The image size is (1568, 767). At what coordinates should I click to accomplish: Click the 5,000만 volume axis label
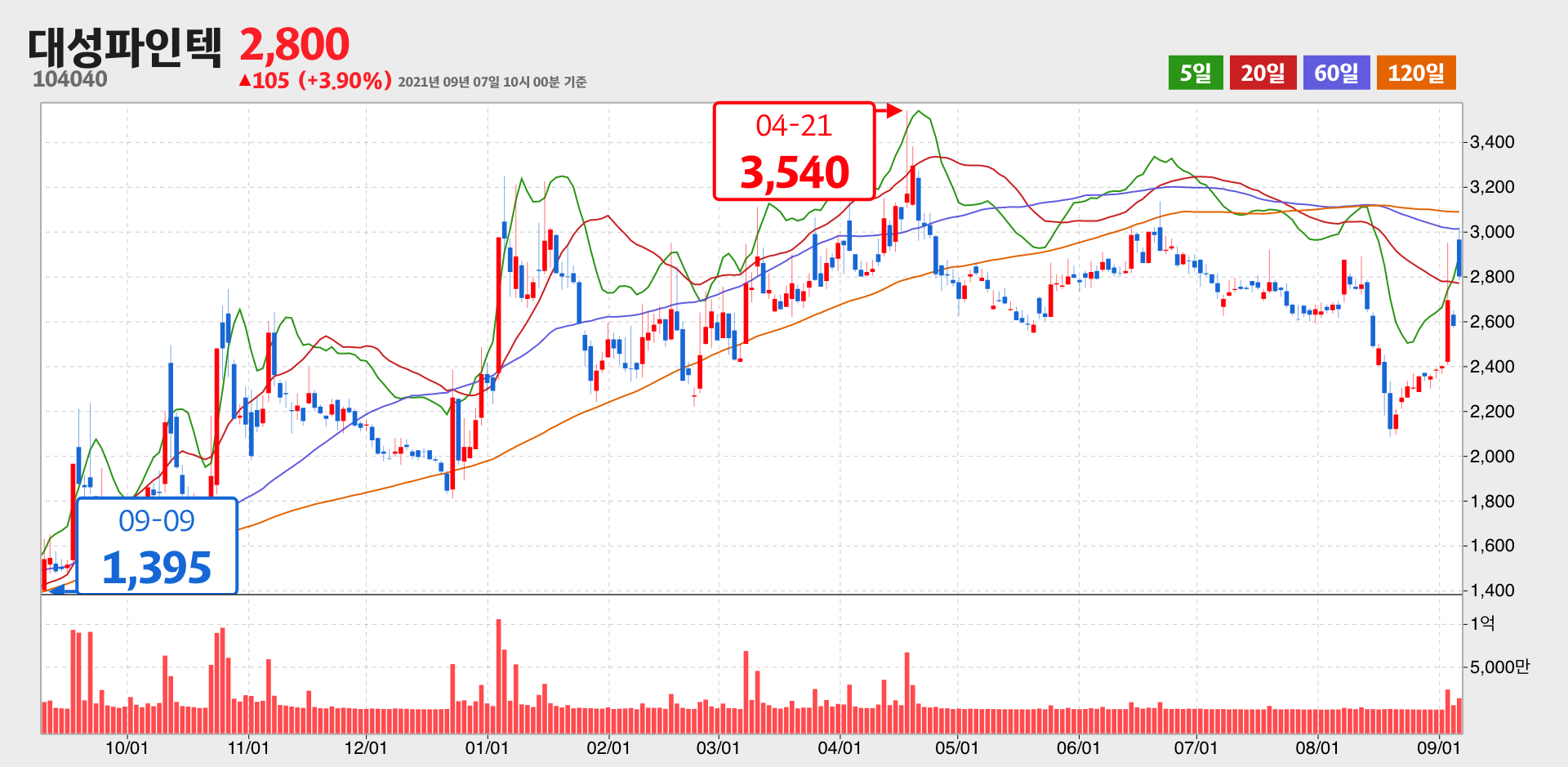[1499, 667]
